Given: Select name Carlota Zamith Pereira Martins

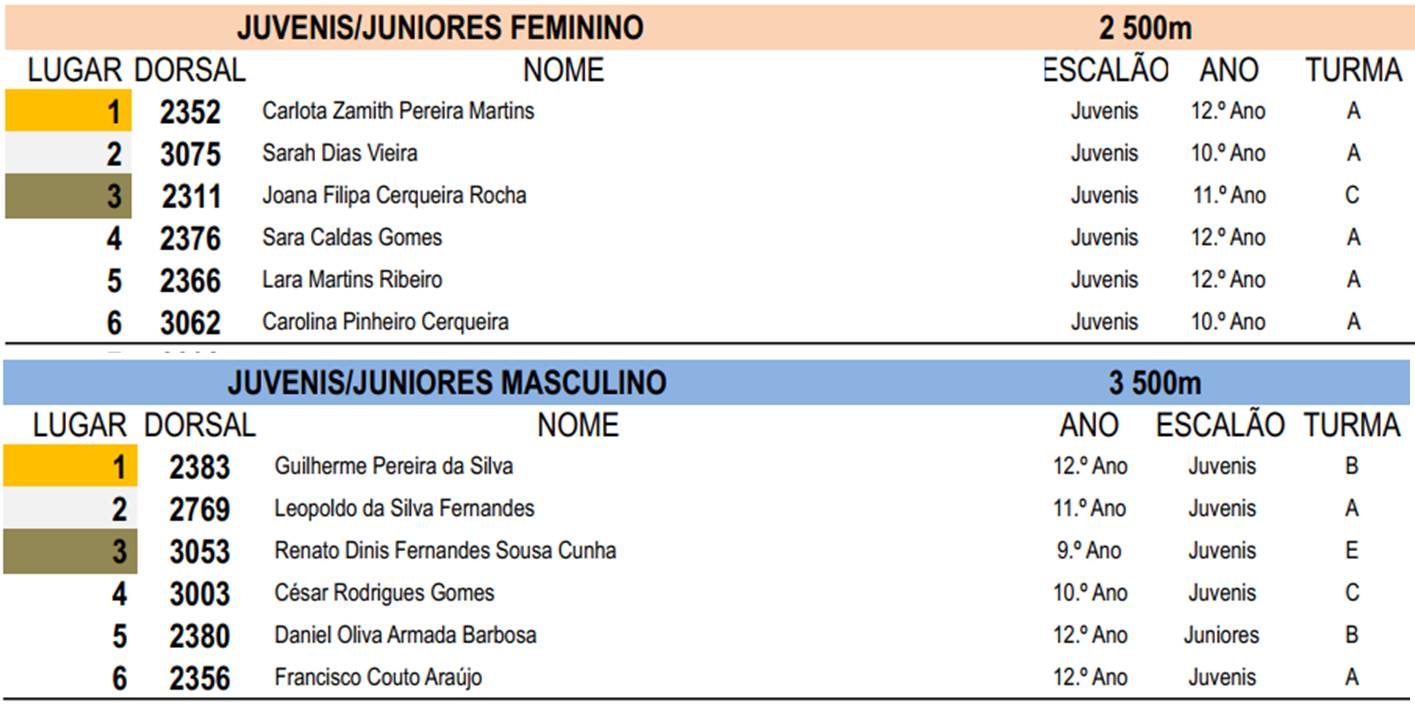Looking at the screenshot, I should pyautogui.click(x=398, y=111).
